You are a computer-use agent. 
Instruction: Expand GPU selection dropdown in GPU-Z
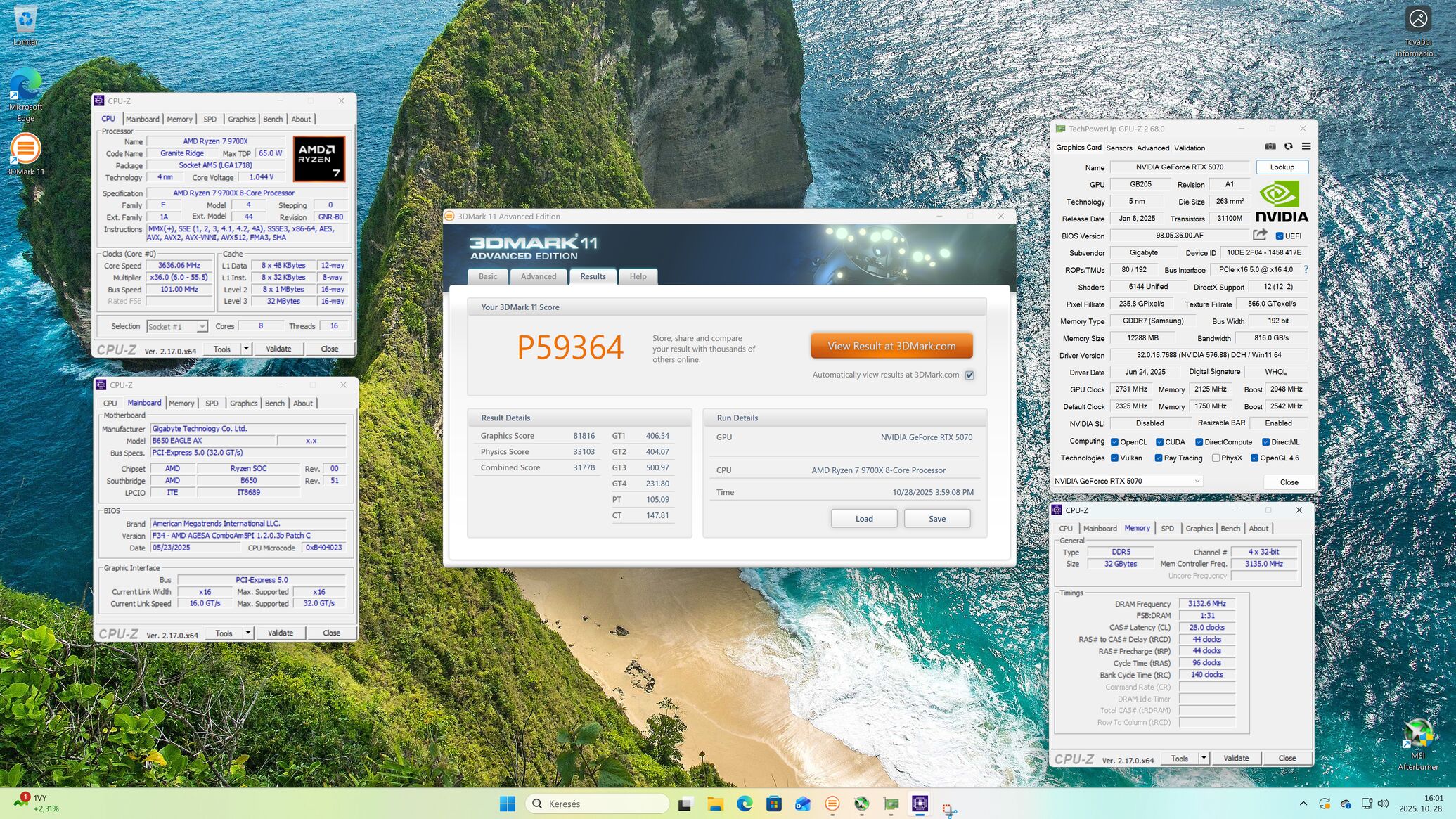(x=1197, y=482)
